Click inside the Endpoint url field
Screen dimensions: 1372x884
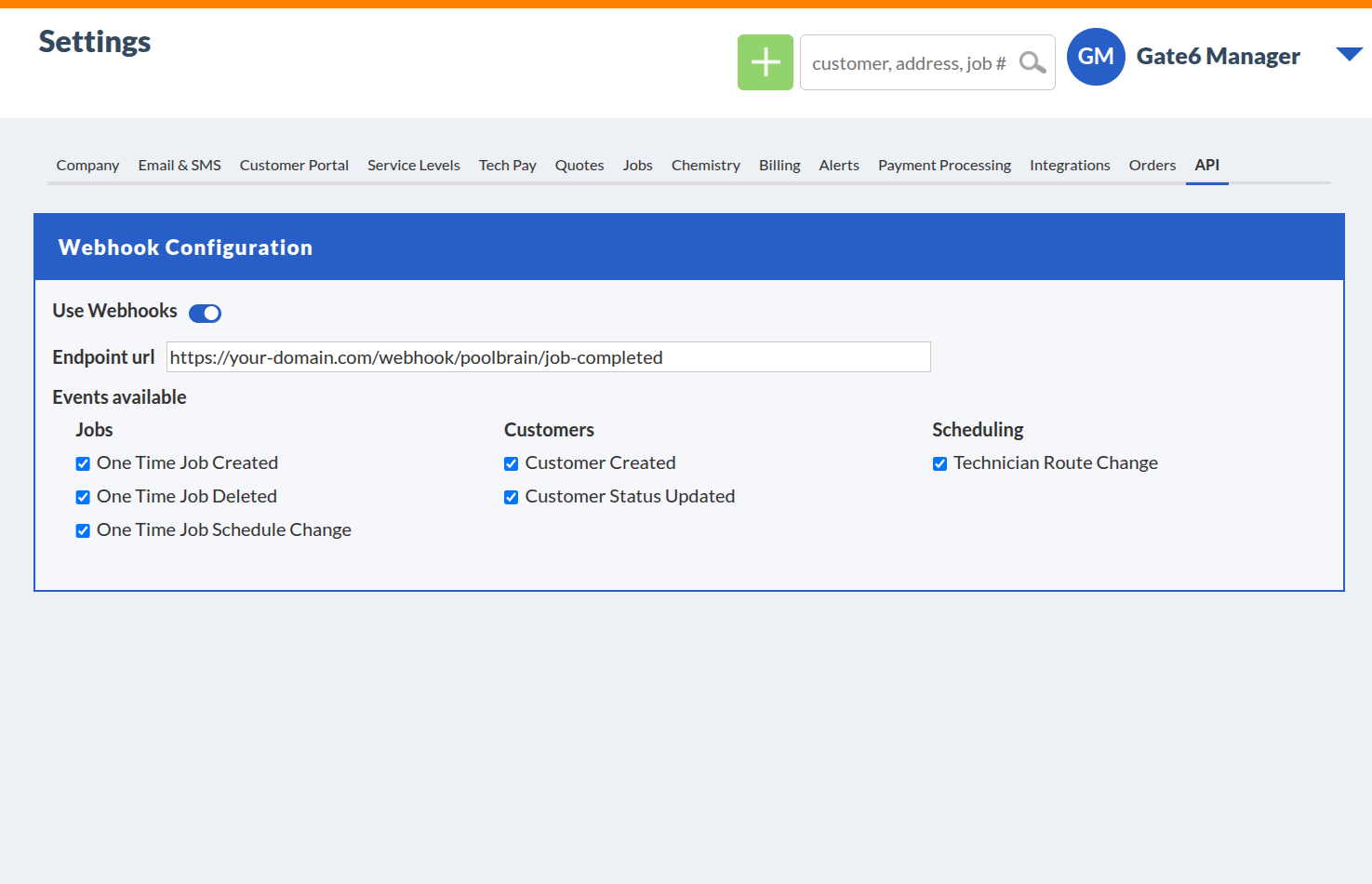(549, 356)
